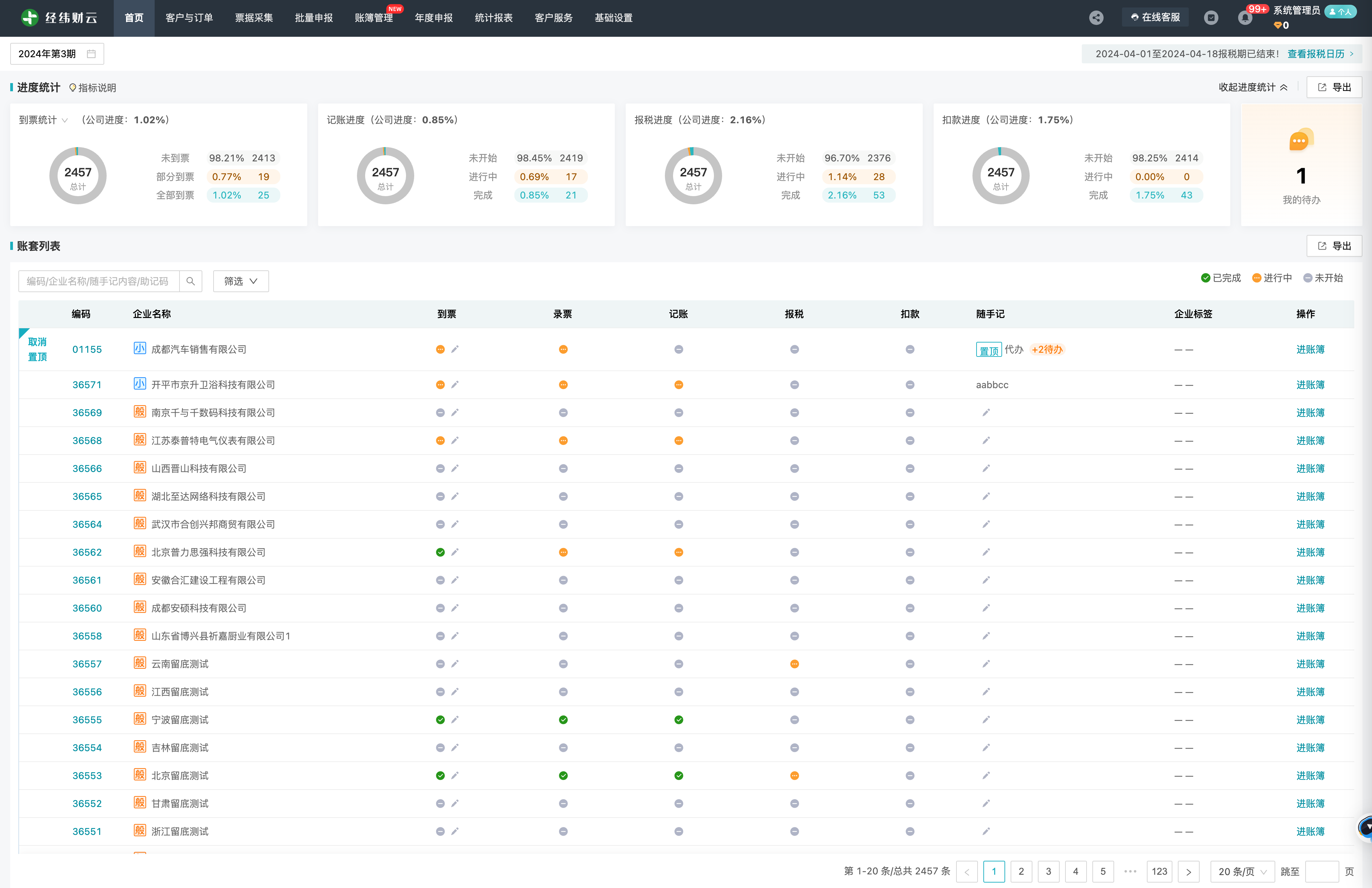The image size is (1372, 888).
Task: Export progress statistics with top 导出
Action: pos(1334,88)
